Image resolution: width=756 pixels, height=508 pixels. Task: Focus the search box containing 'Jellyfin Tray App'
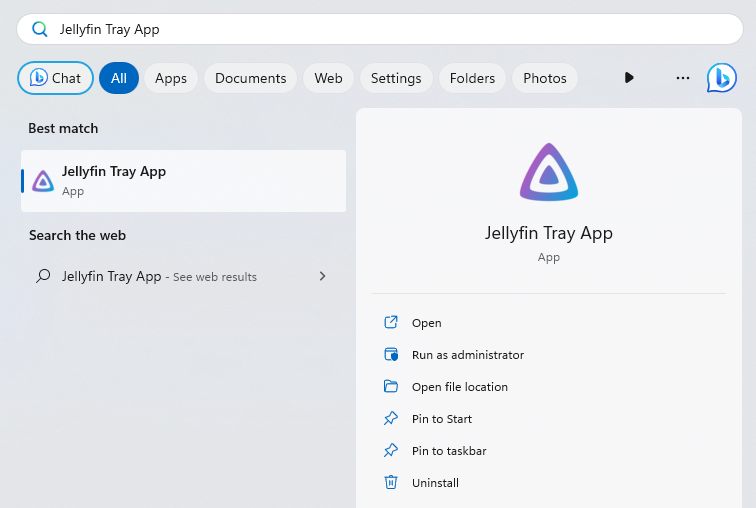pos(380,29)
